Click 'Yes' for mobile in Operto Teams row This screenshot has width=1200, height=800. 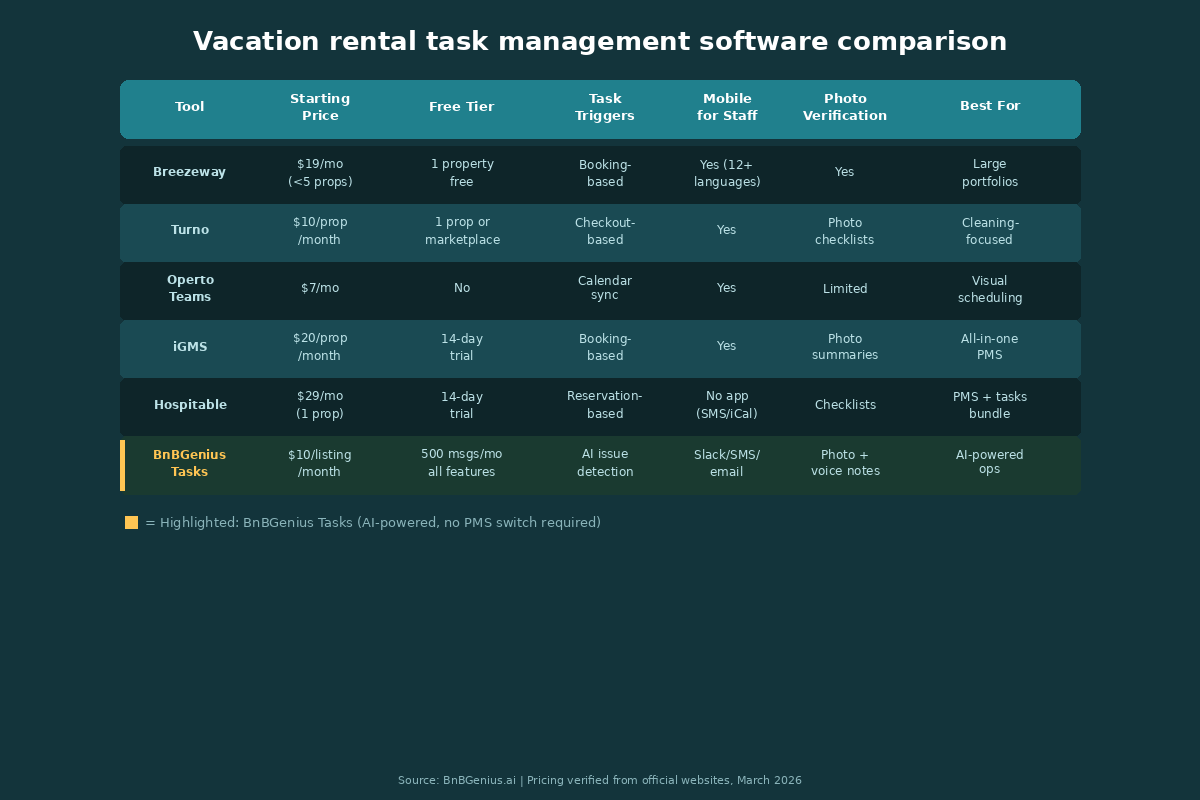pyautogui.click(x=727, y=288)
